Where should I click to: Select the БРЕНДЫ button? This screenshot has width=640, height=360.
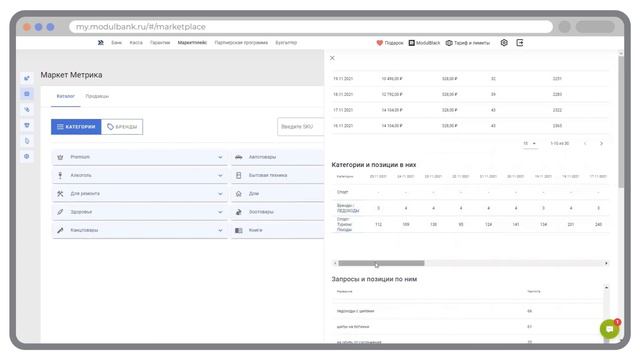click(122, 127)
